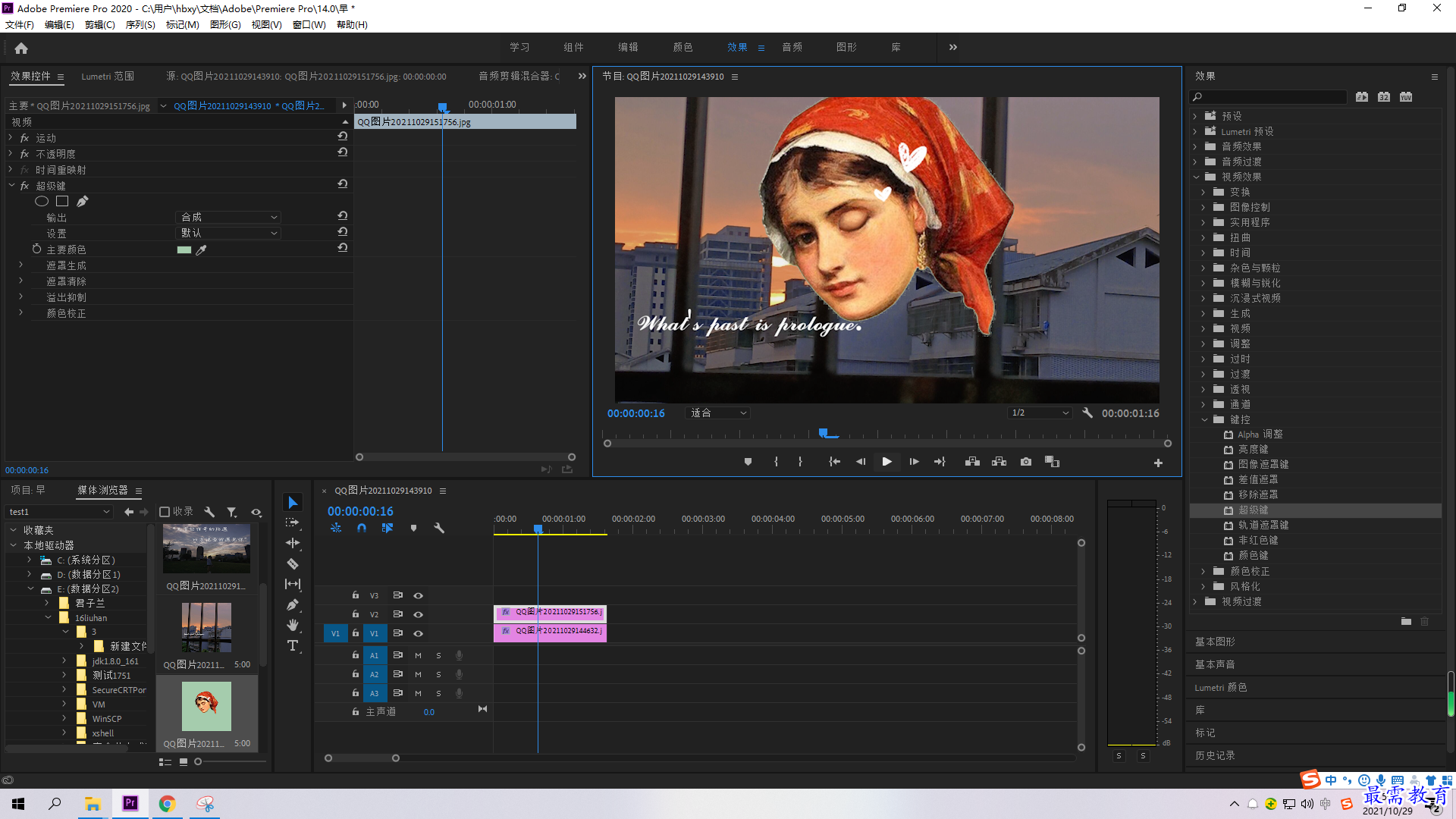Screen dimensions: 1456x819
Task: Select the Pen tool in timeline toolbar
Action: 293,604
